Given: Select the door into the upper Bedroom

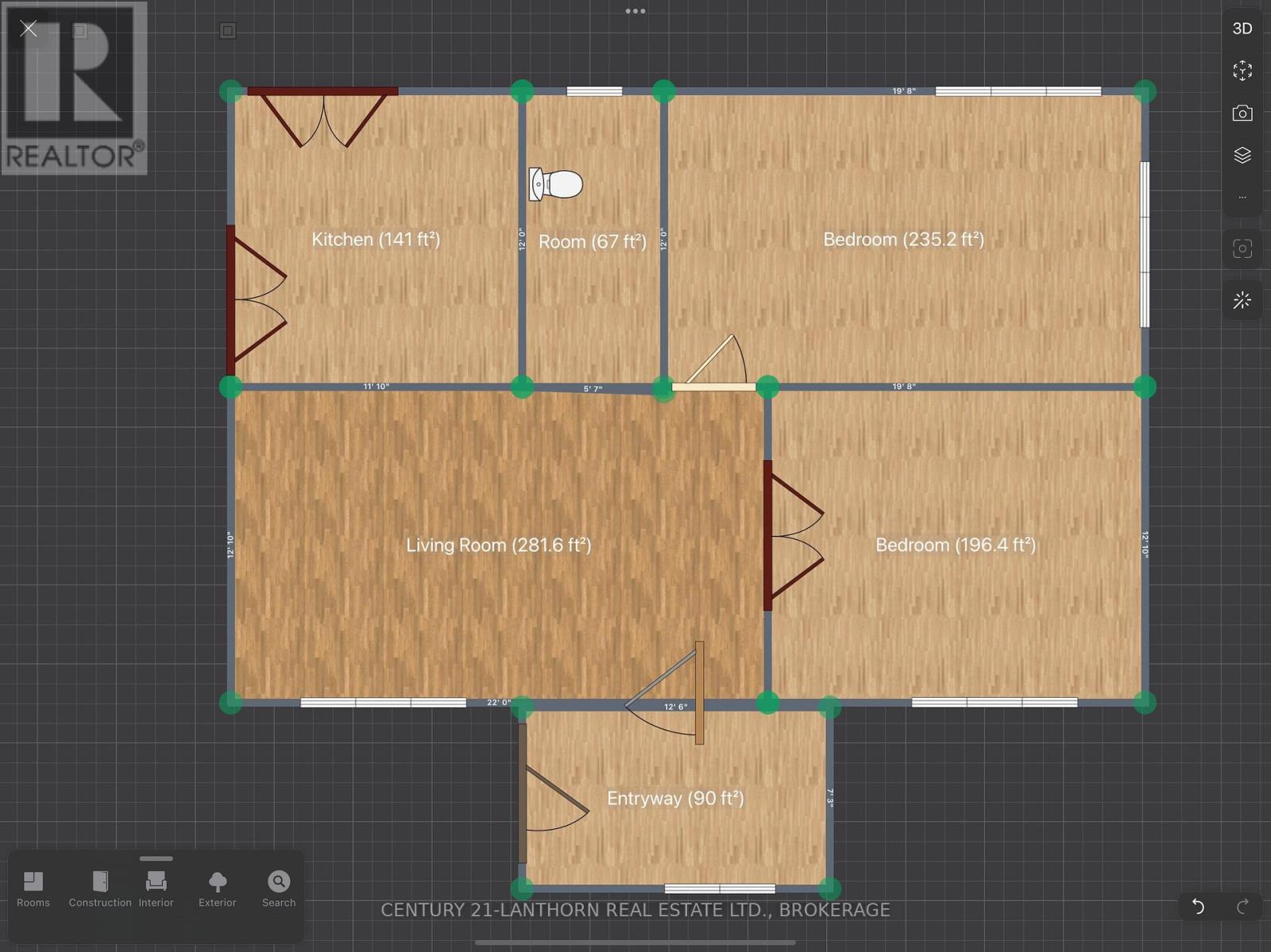Looking at the screenshot, I should 713,363.
